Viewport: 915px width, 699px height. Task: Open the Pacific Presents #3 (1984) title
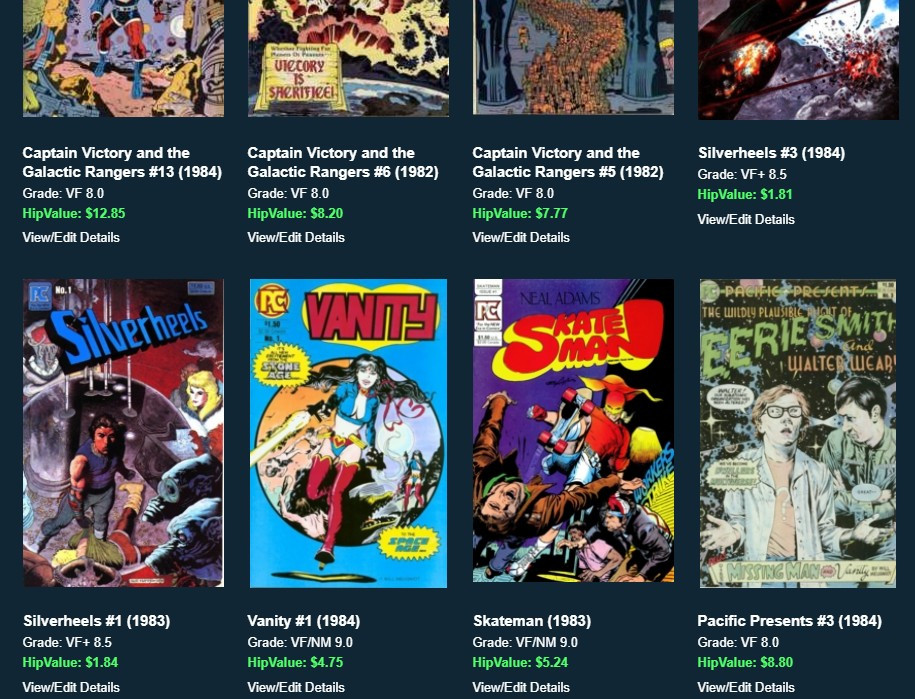[x=790, y=621]
